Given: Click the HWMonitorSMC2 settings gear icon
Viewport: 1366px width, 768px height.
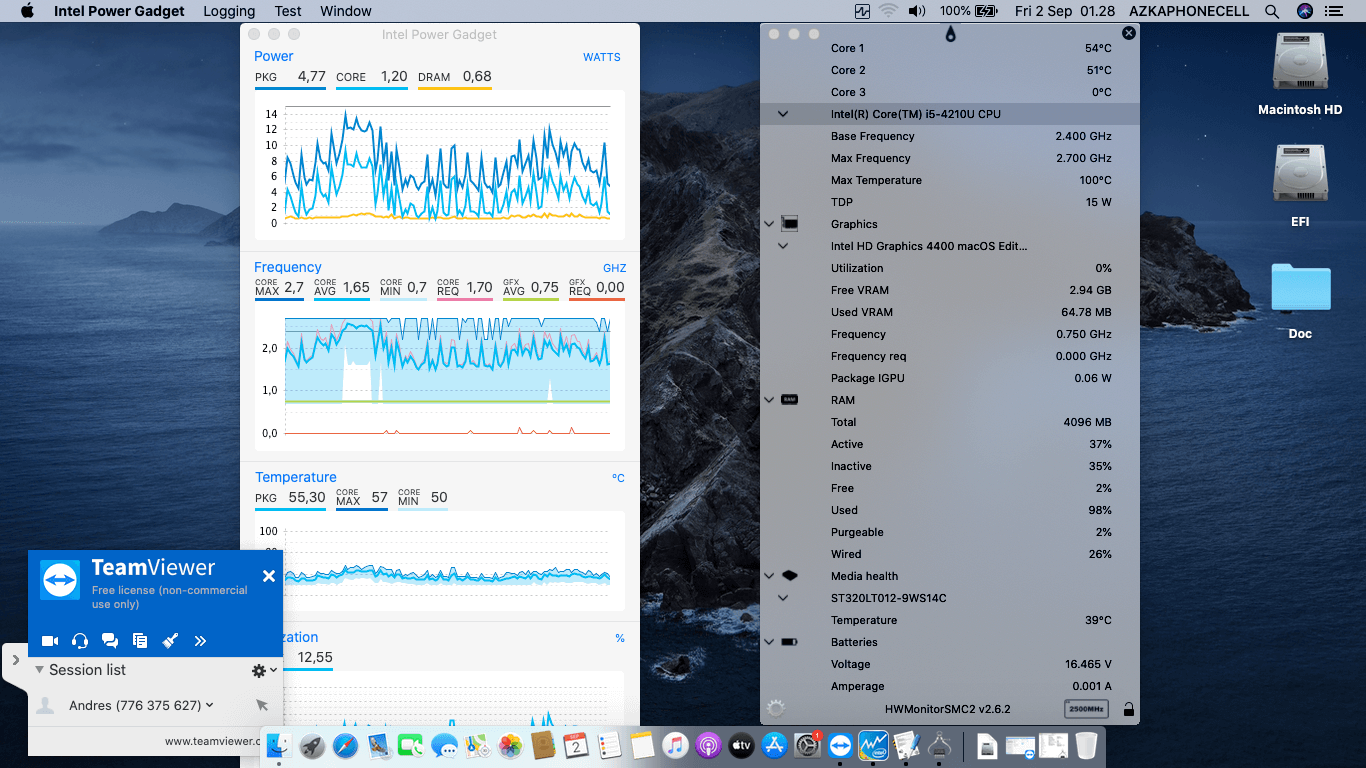Looking at the screenshot, I should [x=775, y=709].
